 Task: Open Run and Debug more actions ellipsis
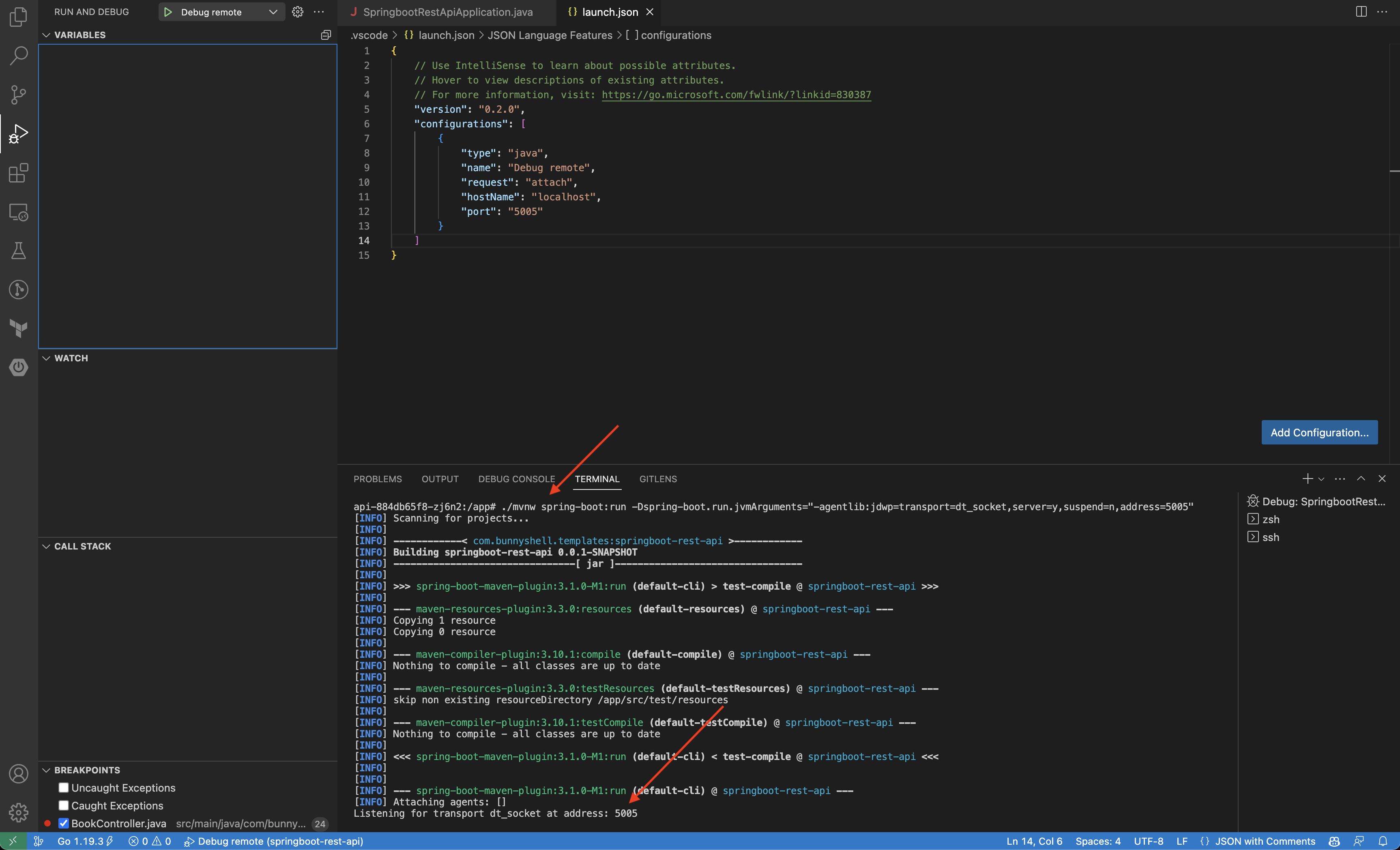click(319, 12)
